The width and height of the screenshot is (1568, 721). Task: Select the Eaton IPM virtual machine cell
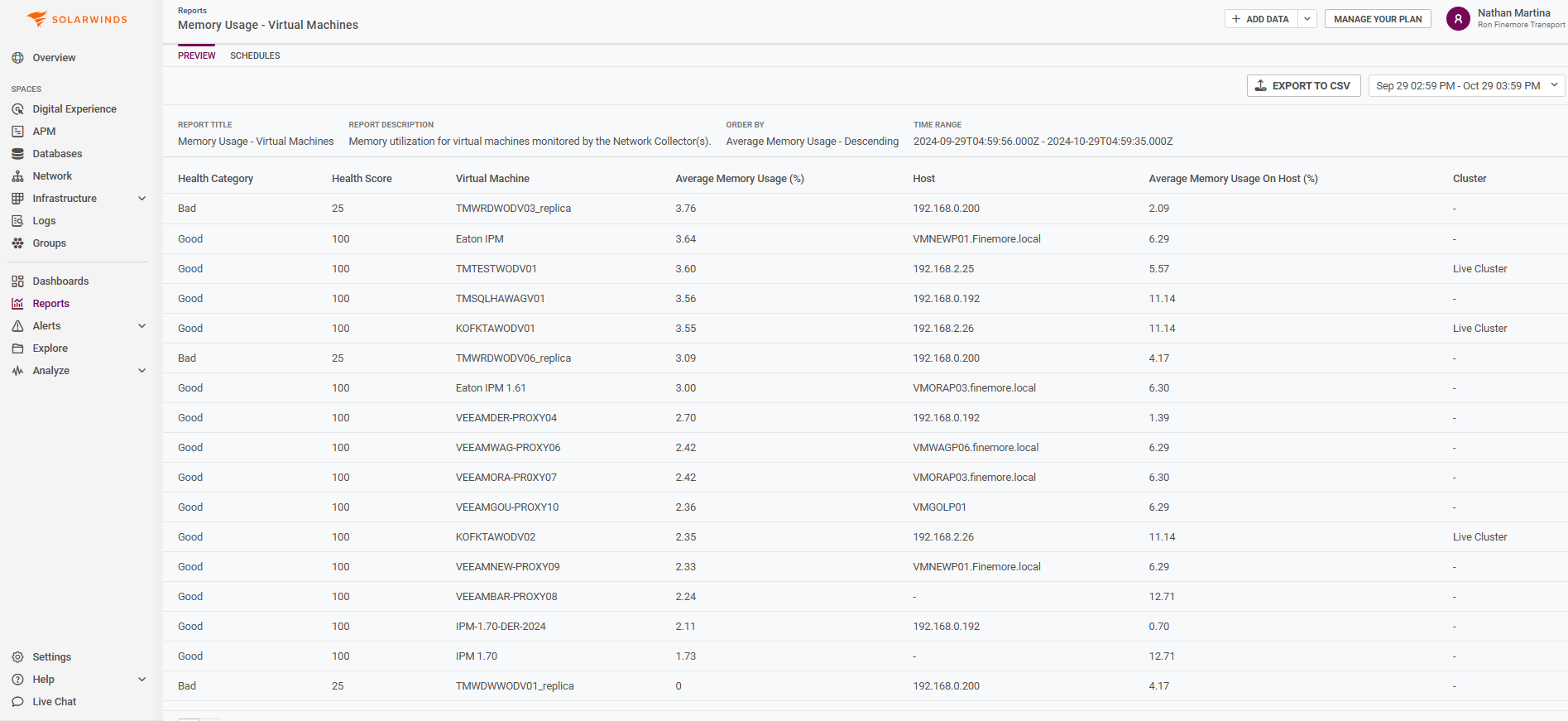pyautogui.click(x=479, y=239)
